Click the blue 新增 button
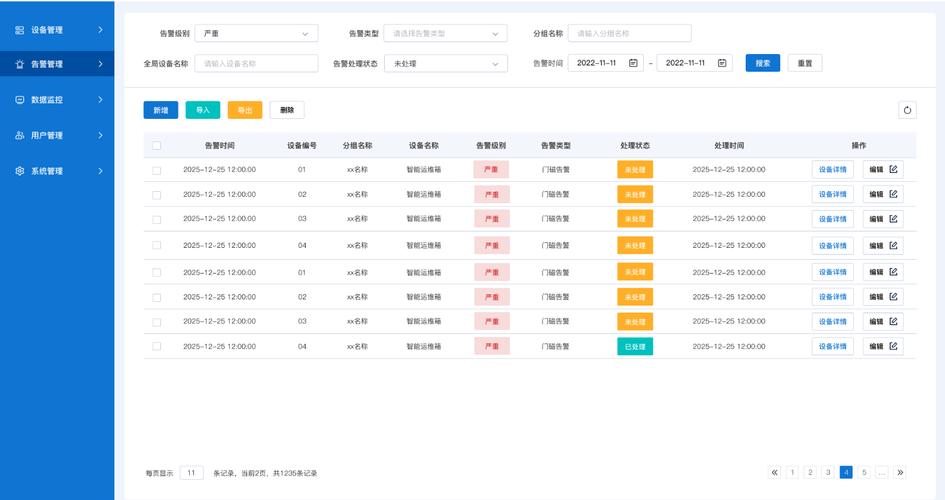Viewport: 945px width, 500px height. pos(161,110)
